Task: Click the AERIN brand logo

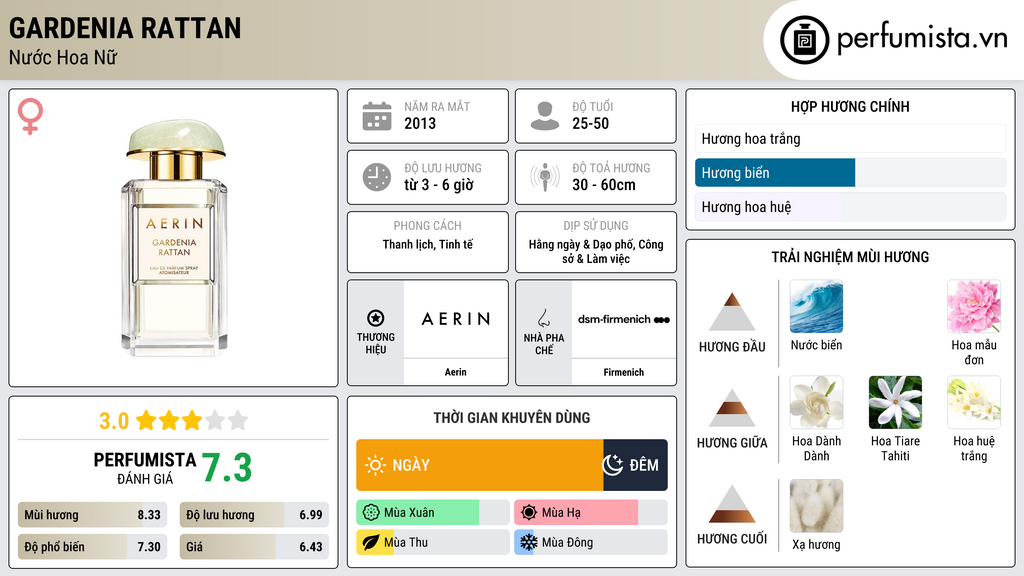Action: coord(456,319)
